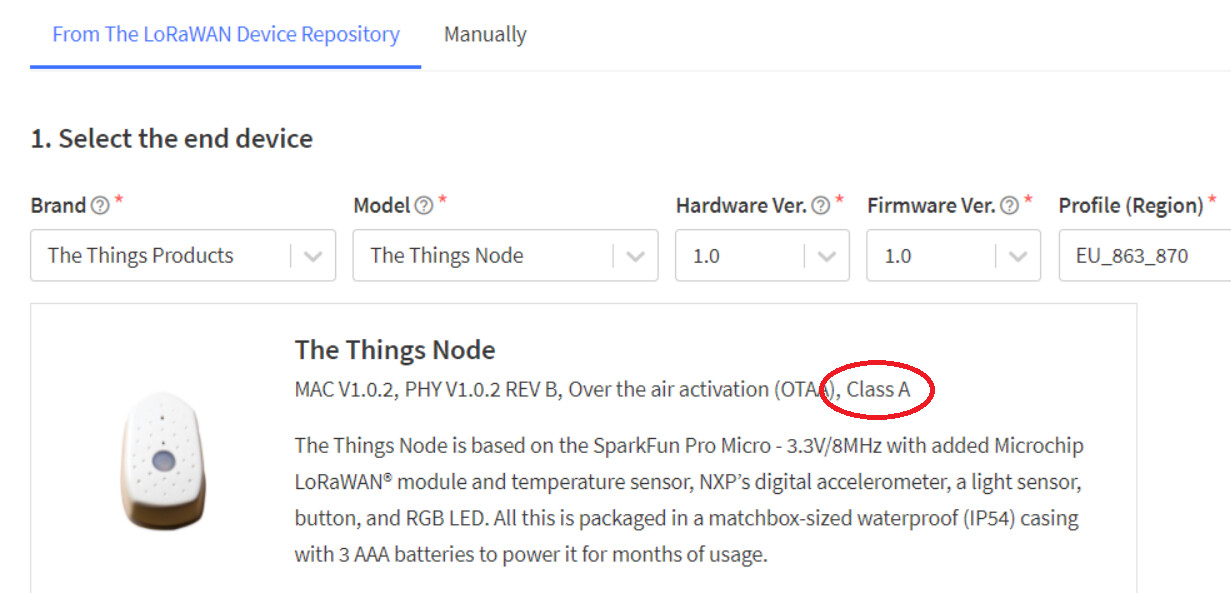Select From The LoRaWAN Device Repository tab

226,35
